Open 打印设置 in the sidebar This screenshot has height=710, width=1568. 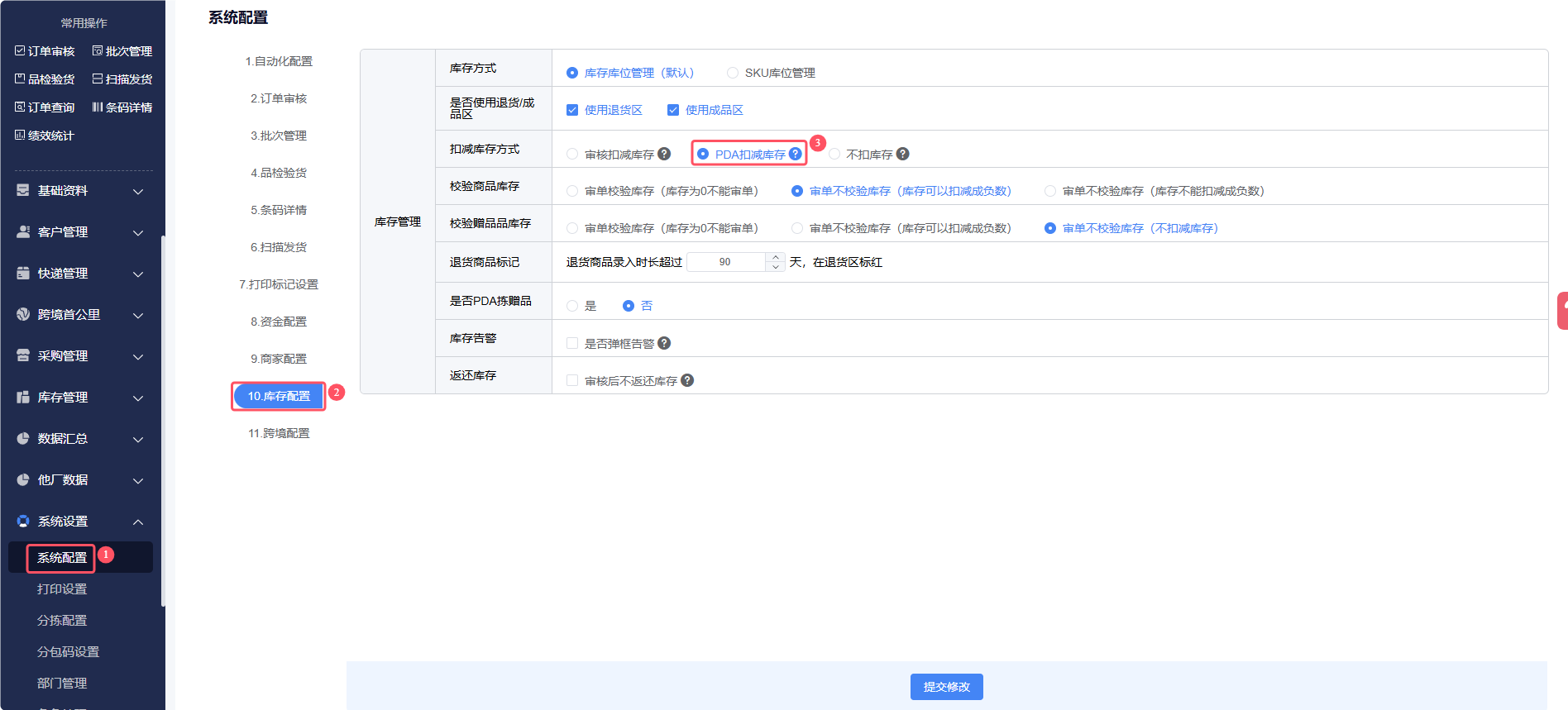click(62, 589)
